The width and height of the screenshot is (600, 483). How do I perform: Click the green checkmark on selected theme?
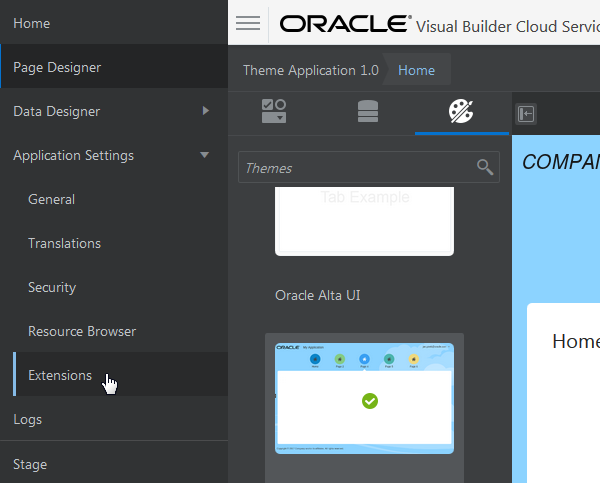point(370,401)
